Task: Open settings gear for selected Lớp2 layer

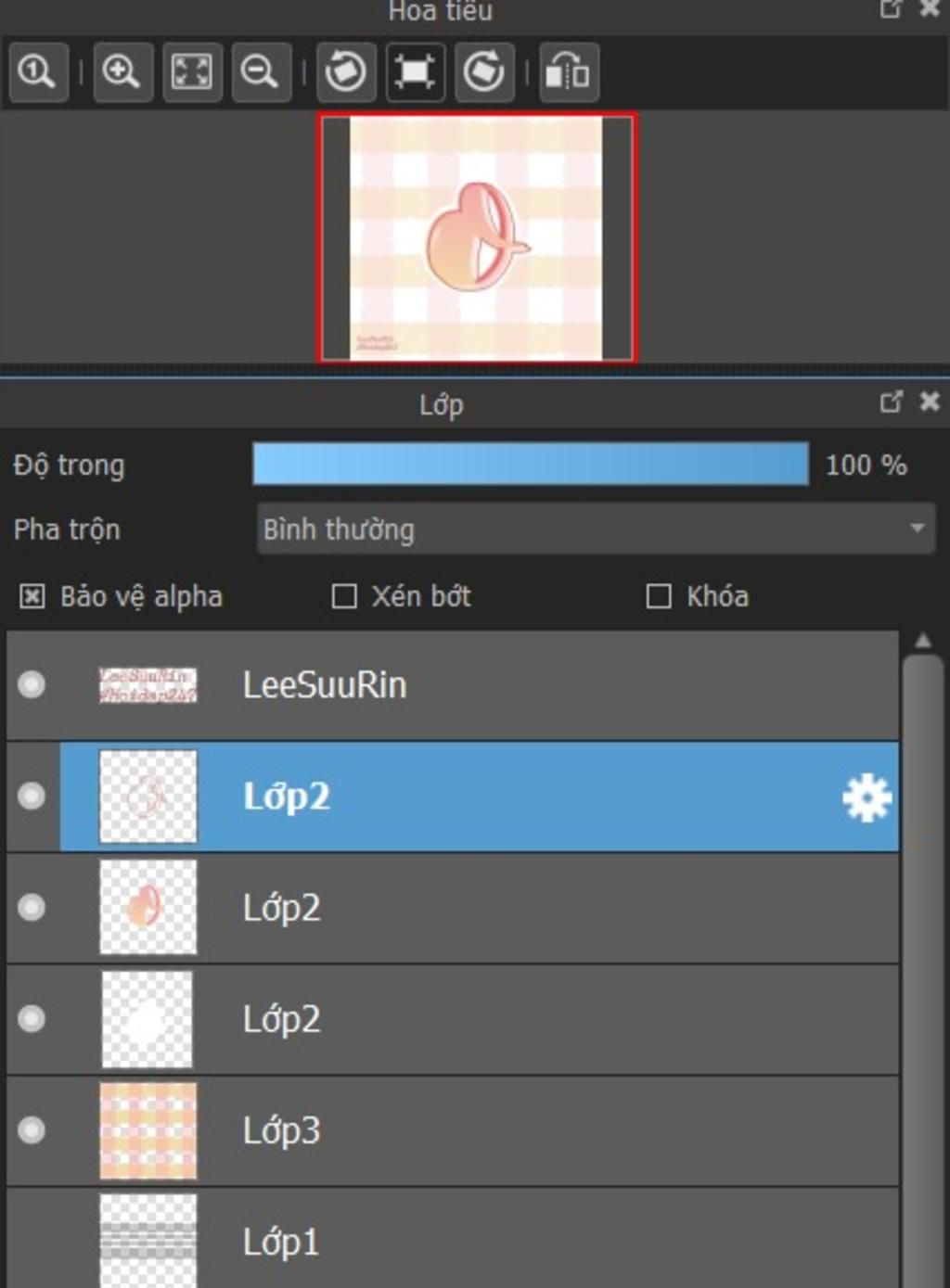Action: (867, 798)
